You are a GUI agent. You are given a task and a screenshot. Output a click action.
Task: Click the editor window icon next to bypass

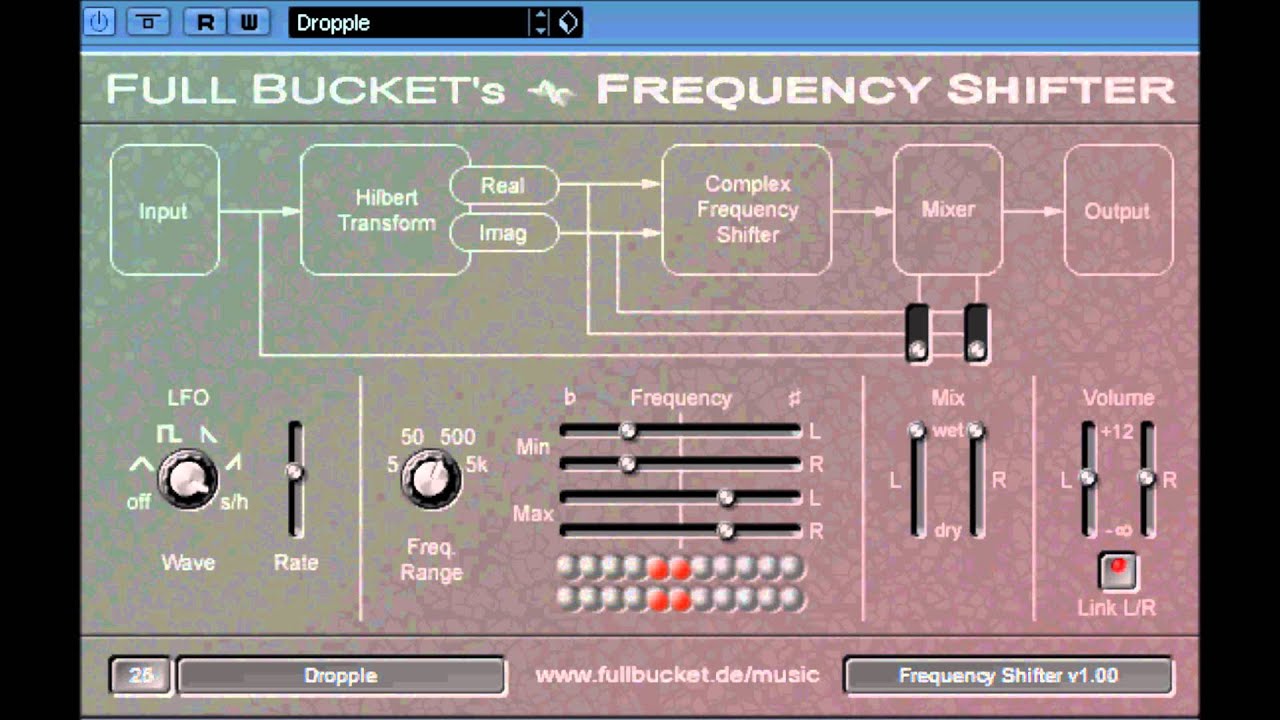pos(148,22)
